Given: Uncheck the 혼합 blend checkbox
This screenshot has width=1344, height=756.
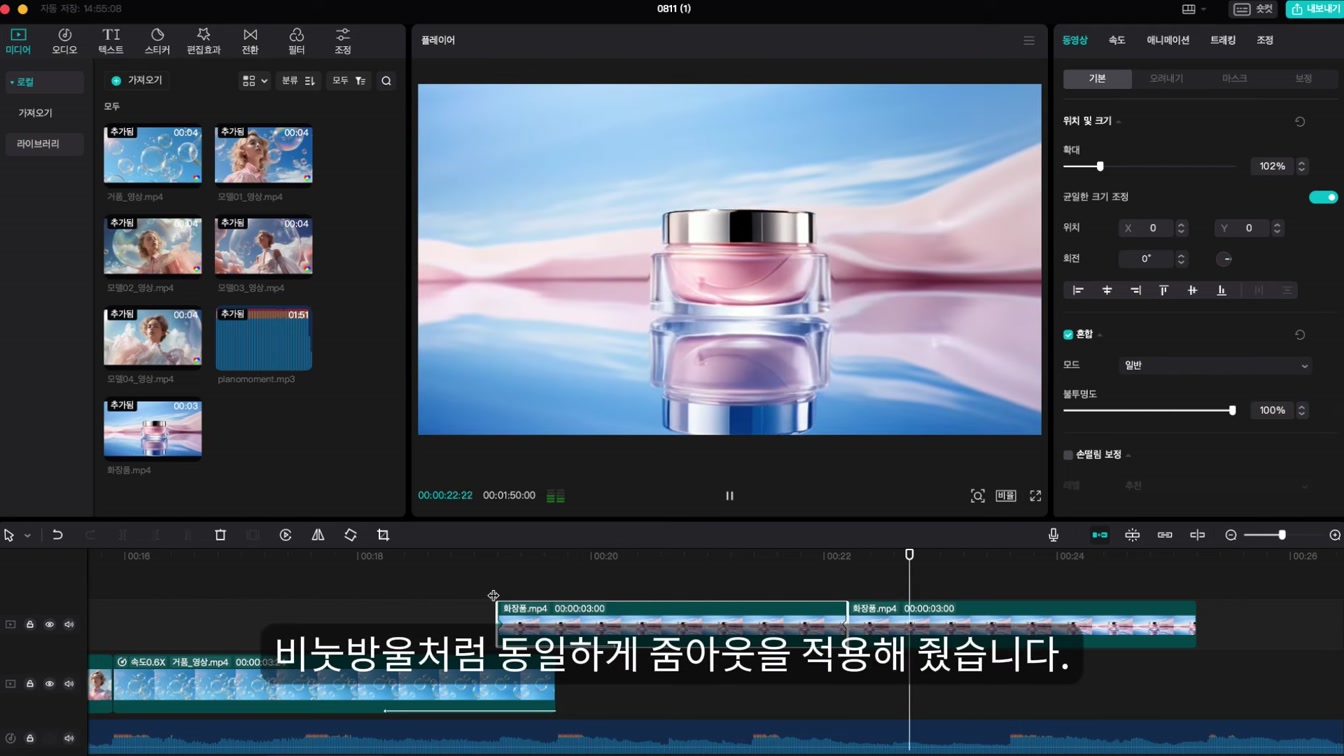Looking at the screenshot, I should 1068,335.
